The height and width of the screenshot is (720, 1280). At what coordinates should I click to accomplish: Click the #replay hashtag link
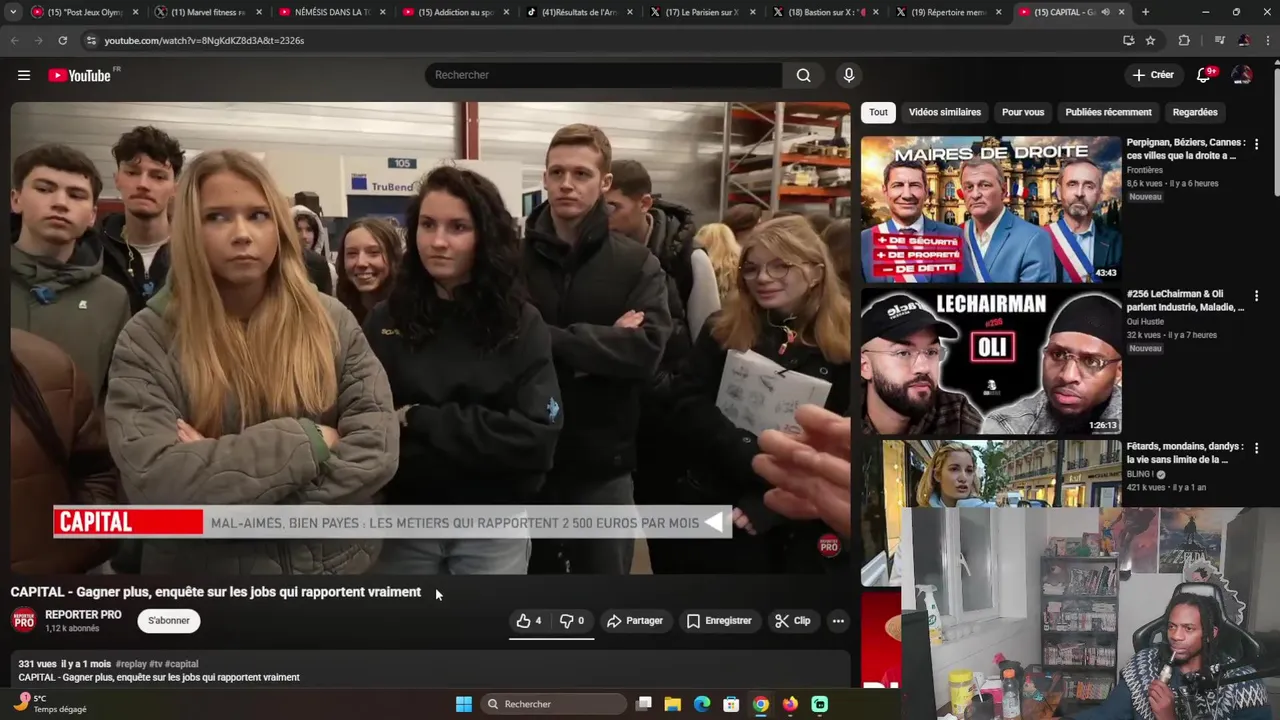click(130, 664)
